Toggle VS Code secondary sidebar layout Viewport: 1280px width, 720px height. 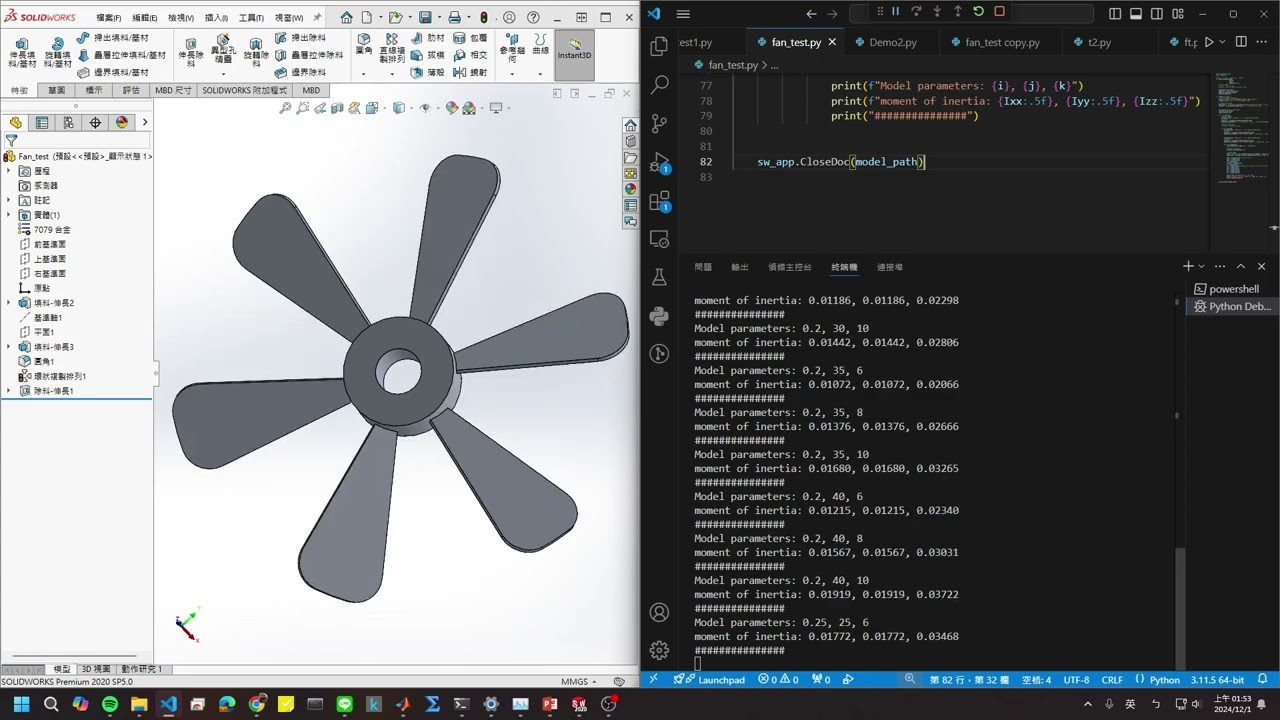coord(1157,13)
